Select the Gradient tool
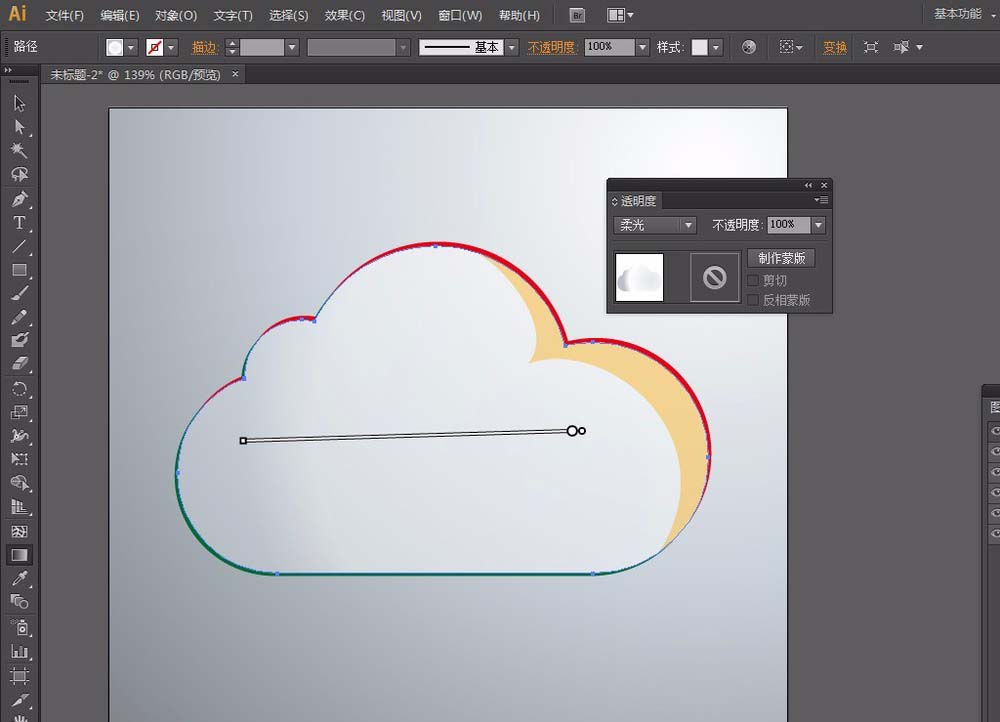The image size is (1000, 722). pos(19,555)
